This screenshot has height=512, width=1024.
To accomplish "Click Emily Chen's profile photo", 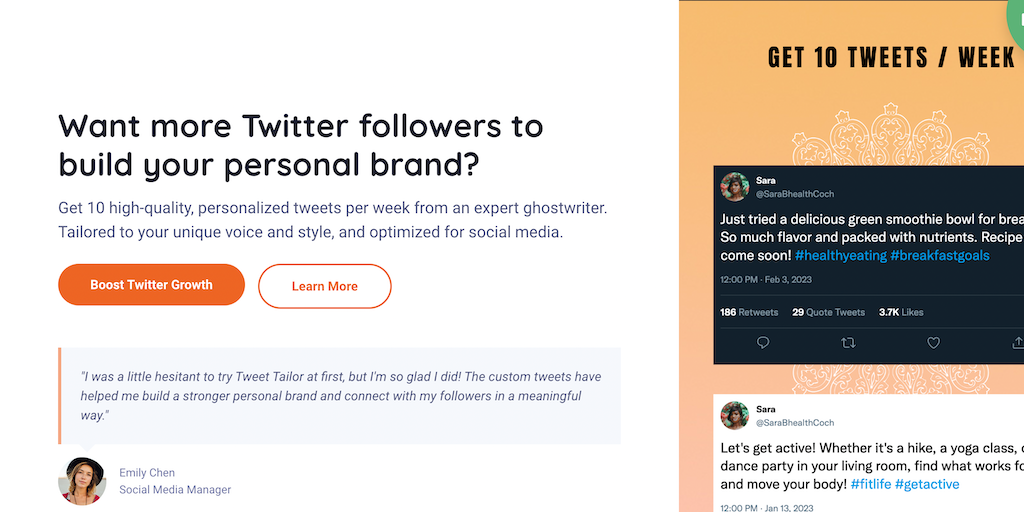I will [x=82, y=481].
